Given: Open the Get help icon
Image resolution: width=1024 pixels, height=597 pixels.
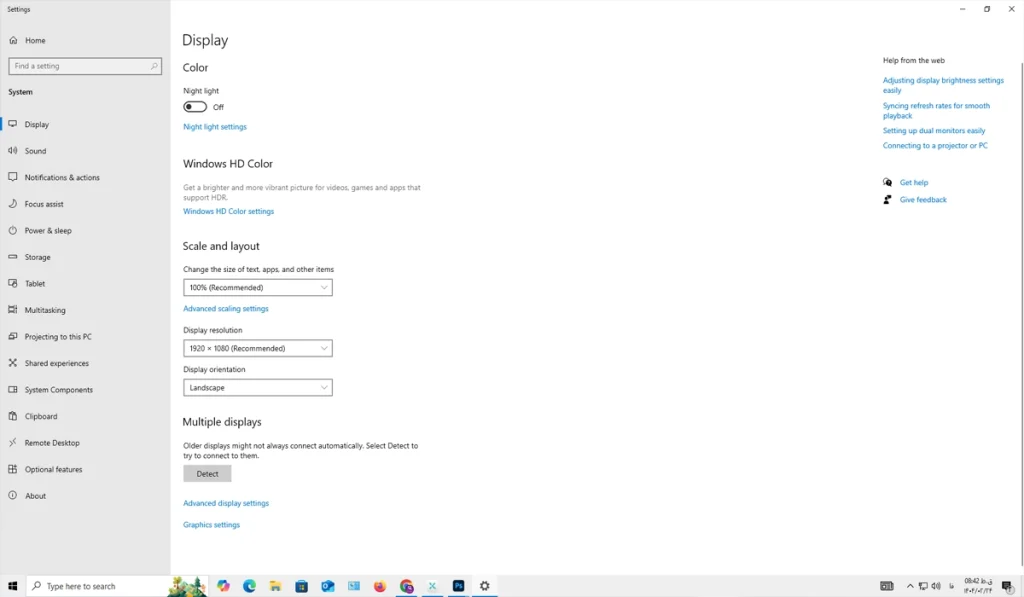Looking at the screenshot, I should [x=887, y=183].
